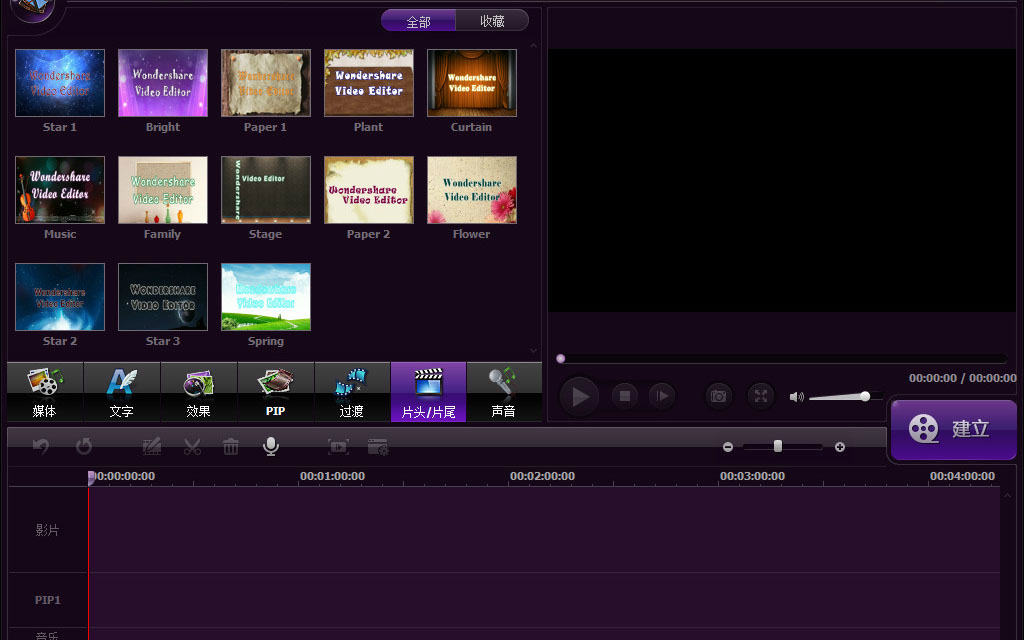Stop the preview playback
This screenshot has width=1024, height=640.
coord(624,396)
